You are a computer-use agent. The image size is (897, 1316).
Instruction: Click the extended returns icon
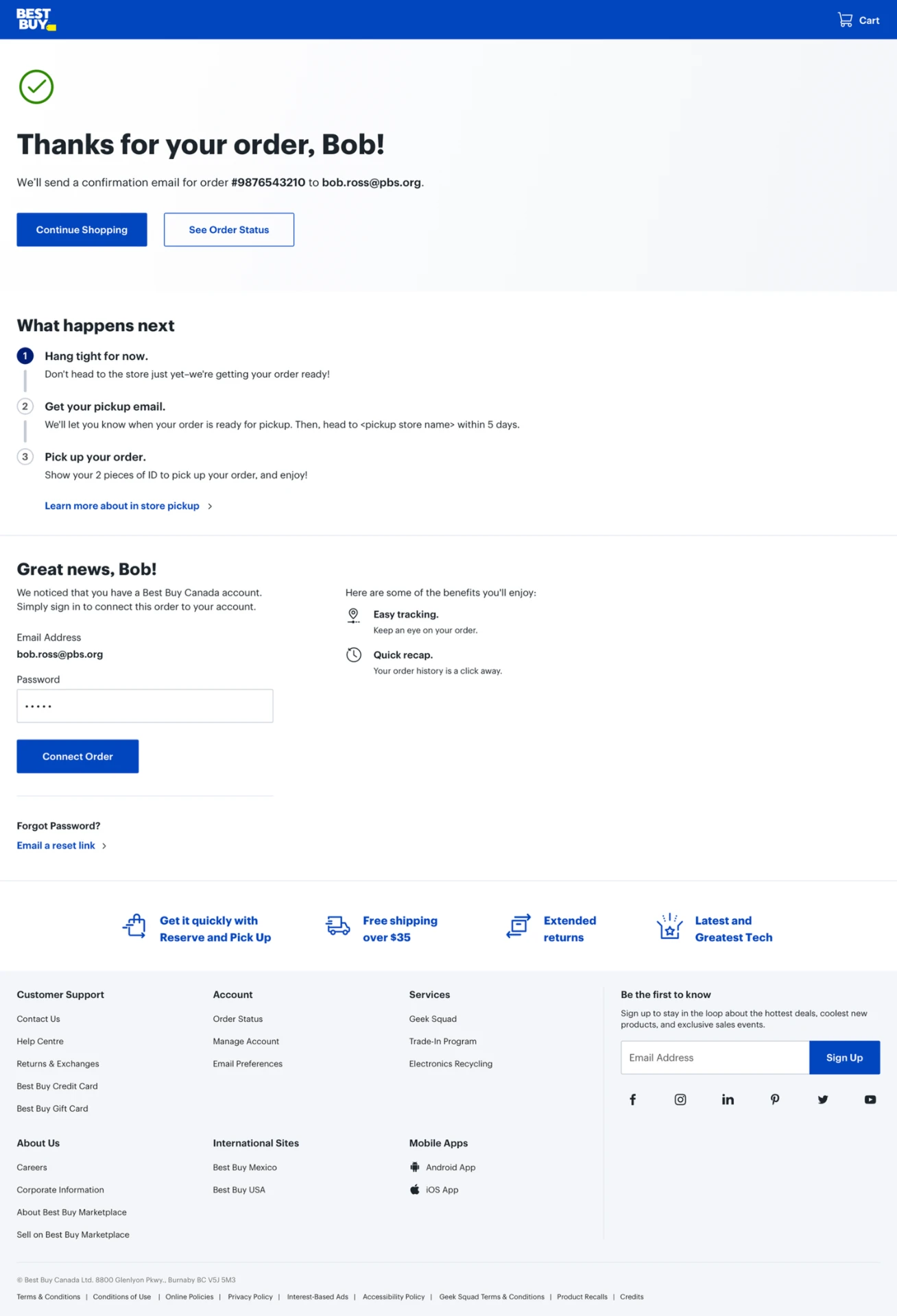point(518,926)
